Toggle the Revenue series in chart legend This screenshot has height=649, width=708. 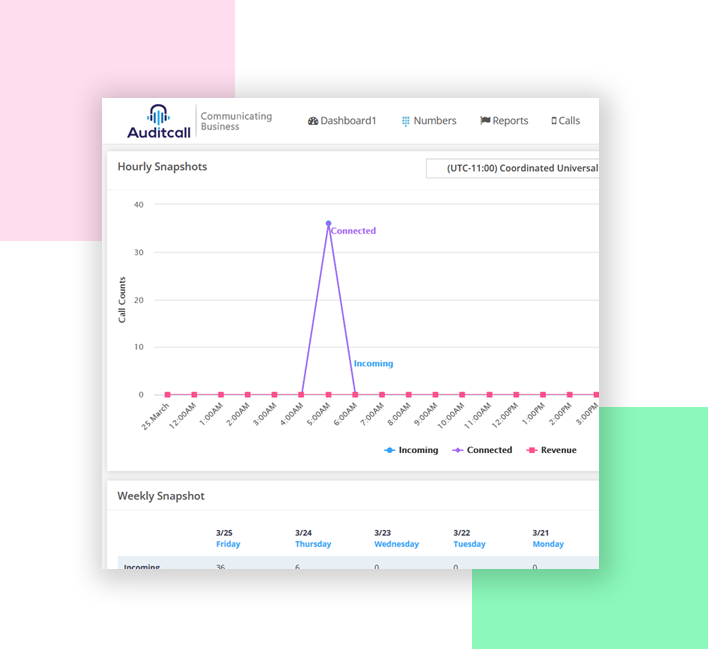pyautogui.click(x=551, y=450)
